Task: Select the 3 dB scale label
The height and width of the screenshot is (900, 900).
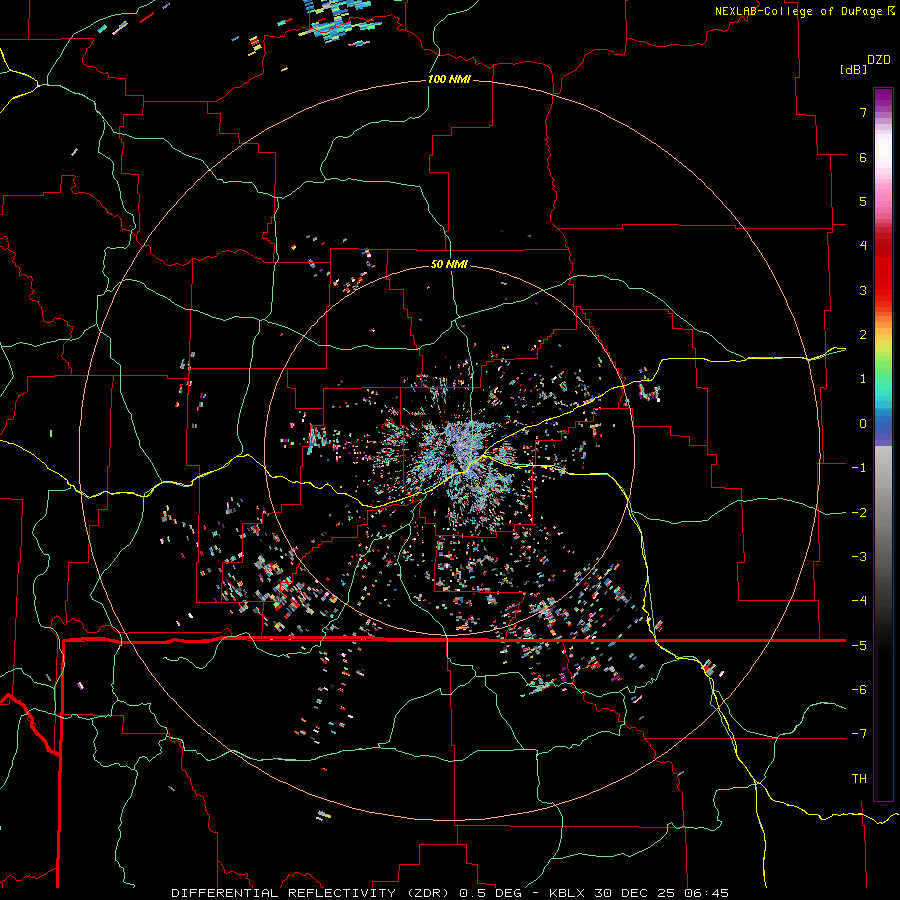Action: (863, 290)
